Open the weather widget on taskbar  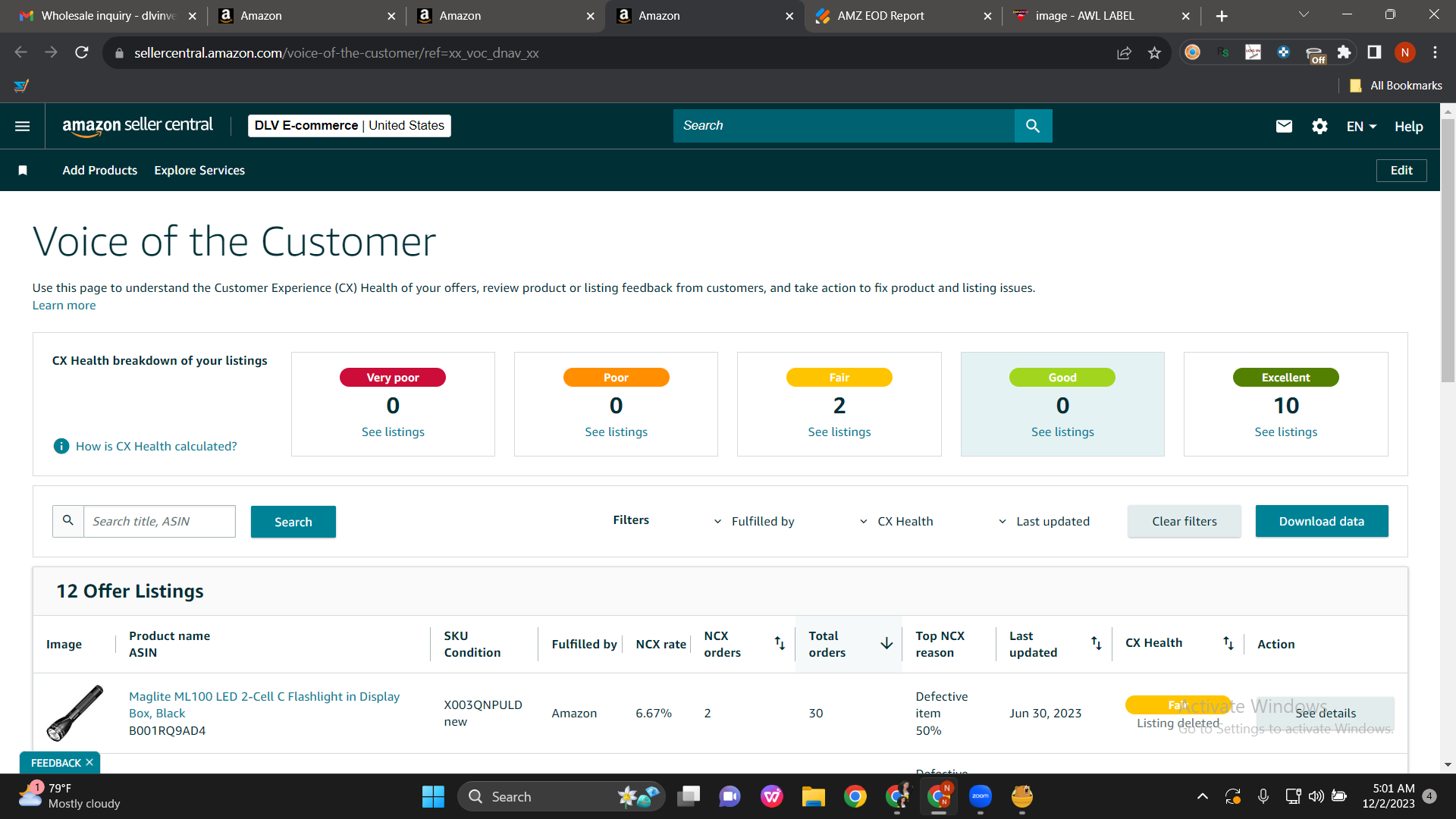pyautogui.click(x=70, y=796)
